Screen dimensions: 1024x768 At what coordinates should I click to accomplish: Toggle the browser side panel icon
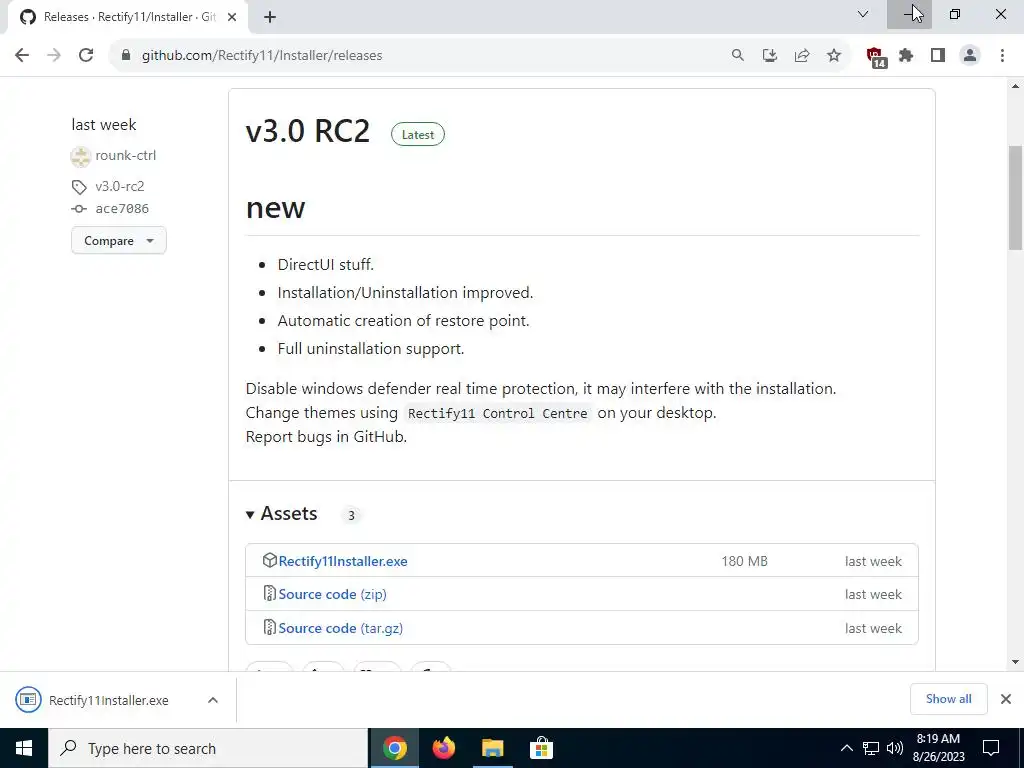[938, 56]
